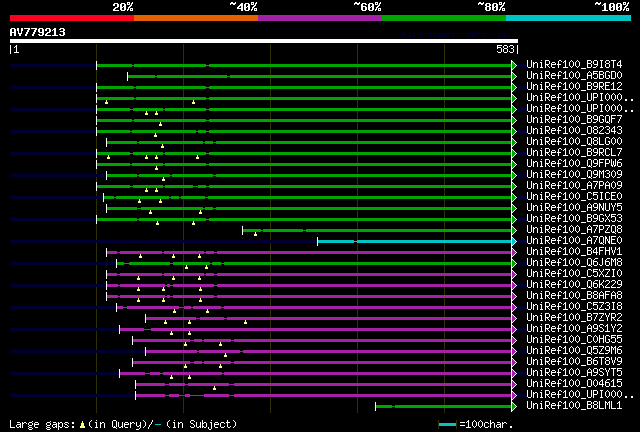Select the UniRef100_A9SYT5 label

click(574, 373)
